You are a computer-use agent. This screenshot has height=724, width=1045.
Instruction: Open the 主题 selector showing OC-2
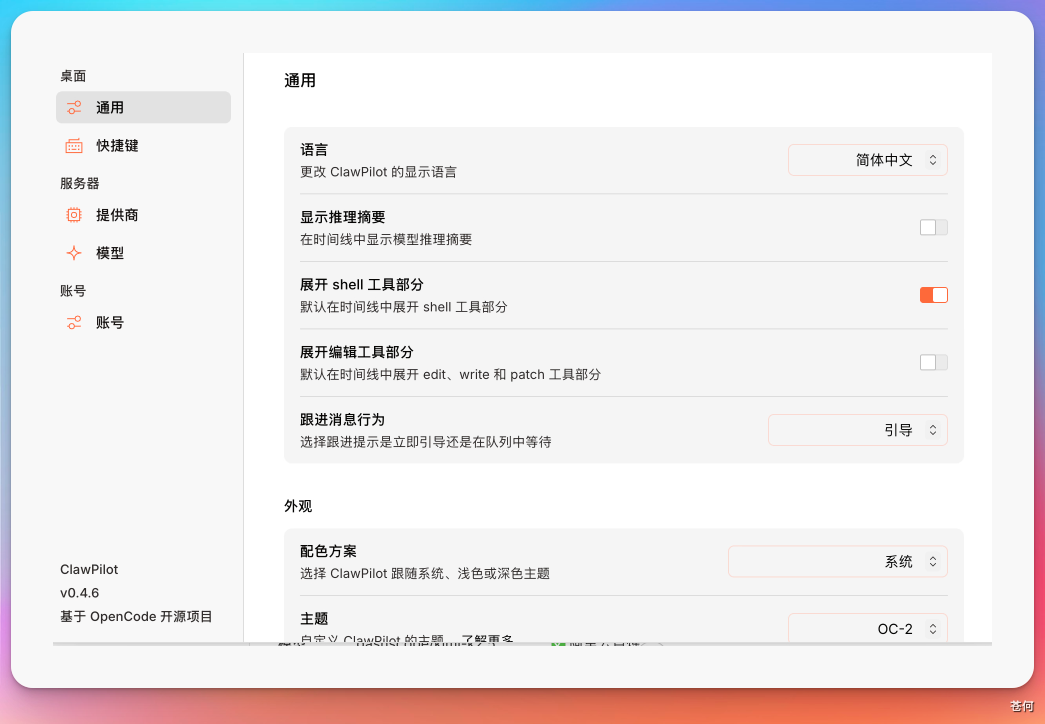click(867, 628)
